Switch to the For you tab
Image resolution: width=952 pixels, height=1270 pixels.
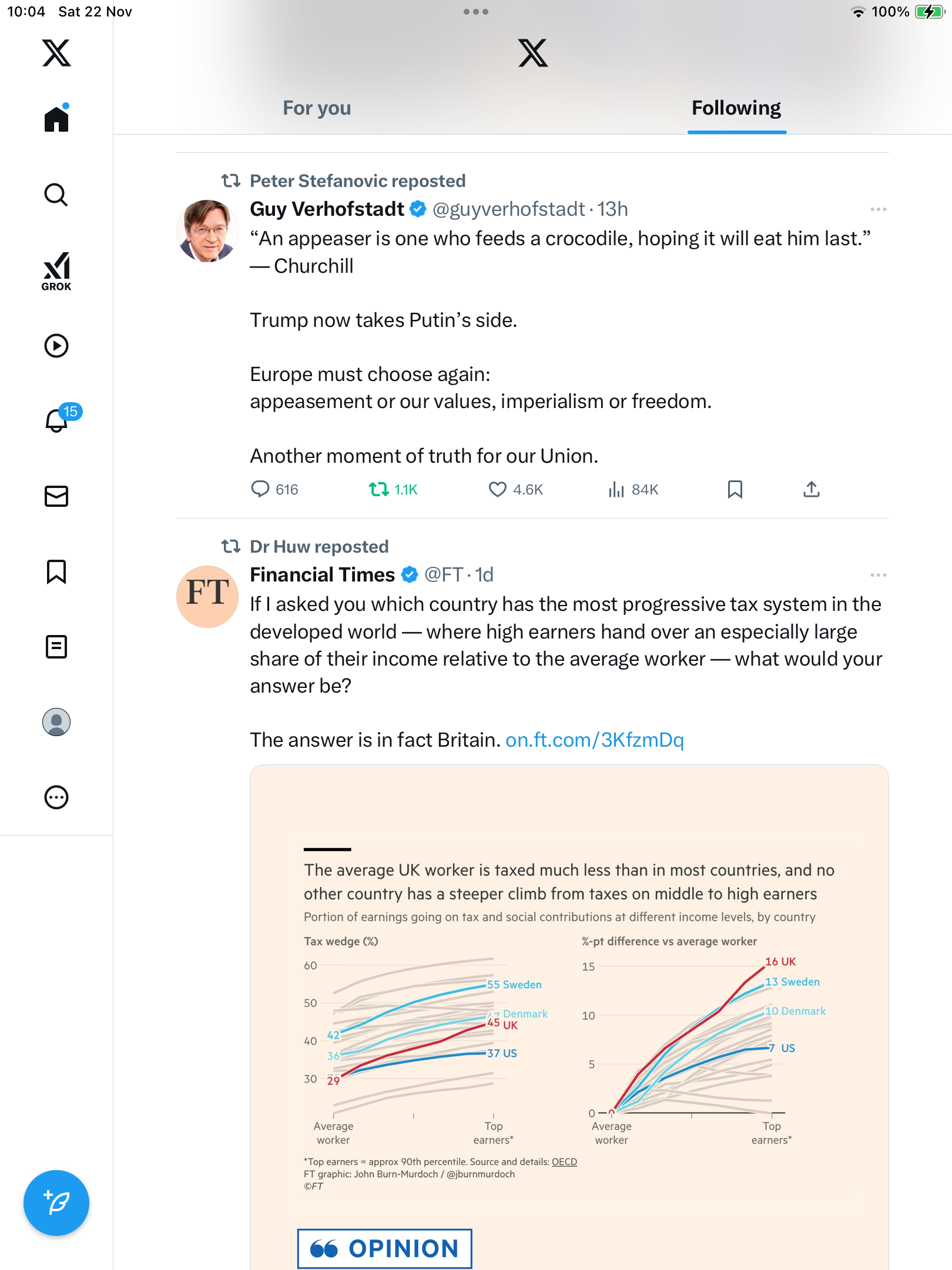[317, 108]
